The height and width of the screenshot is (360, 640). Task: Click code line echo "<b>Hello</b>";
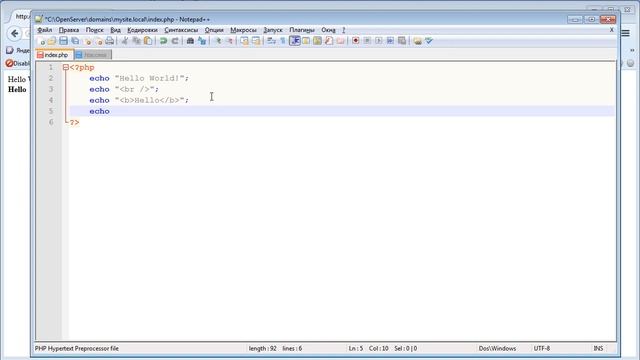(139, 100)
